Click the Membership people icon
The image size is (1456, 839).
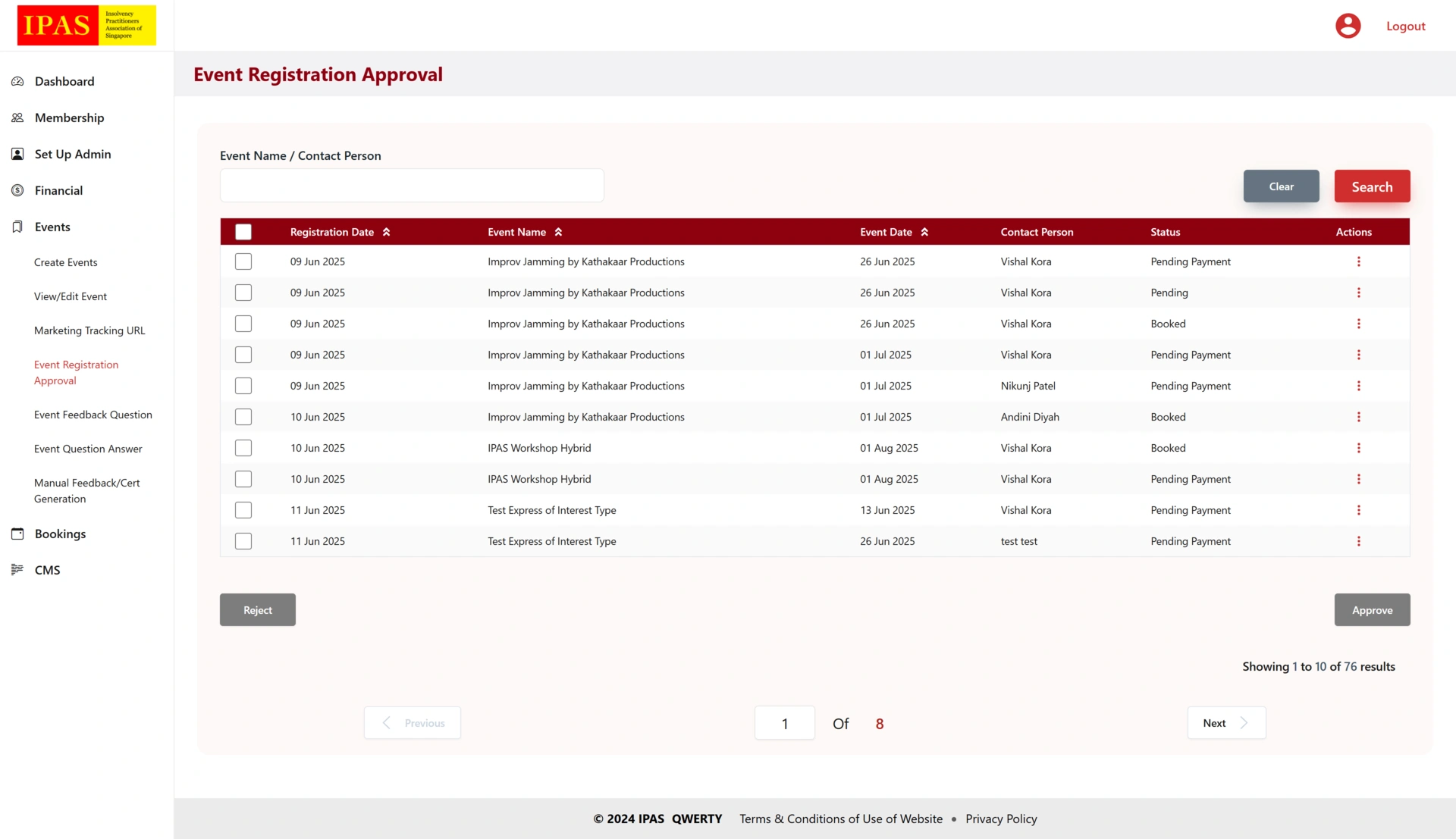pyautogui.click(x=17, y=117)
